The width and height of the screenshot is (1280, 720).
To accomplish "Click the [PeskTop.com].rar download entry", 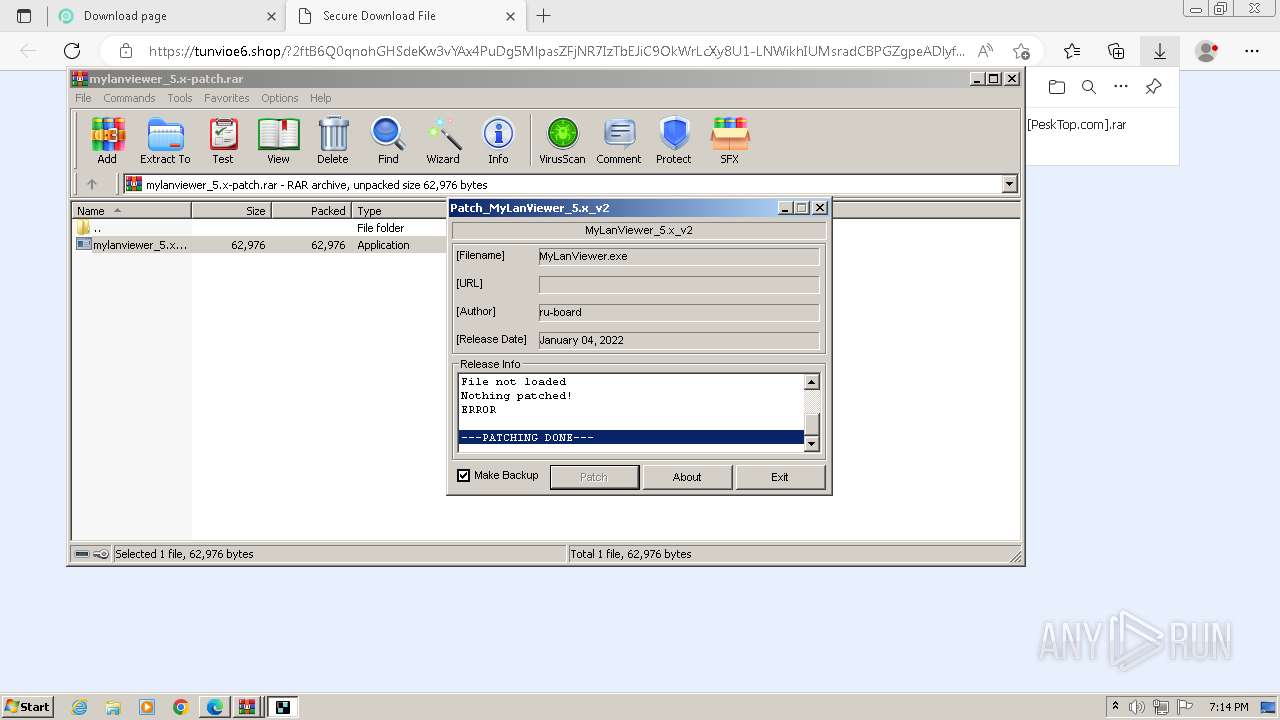I will (x=1077, y=125).
